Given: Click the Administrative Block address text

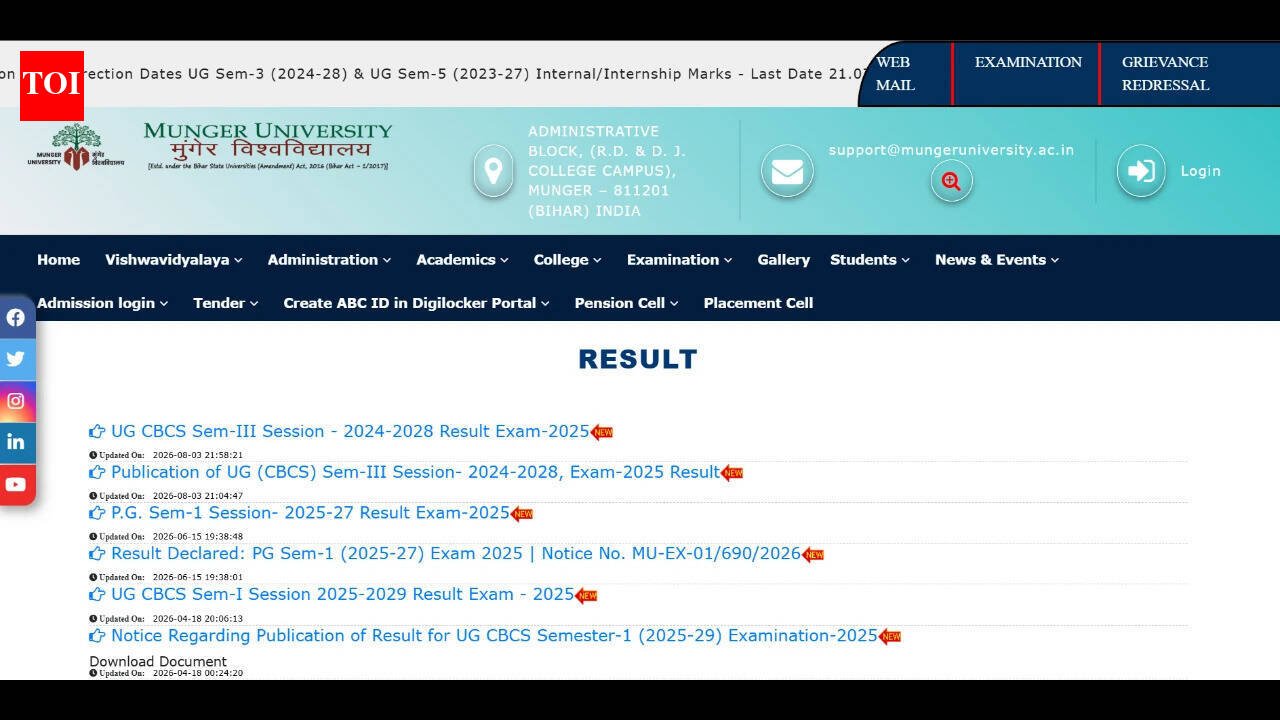Looking at the screenshot, I should pyautogui.click(x=607, y=171).
